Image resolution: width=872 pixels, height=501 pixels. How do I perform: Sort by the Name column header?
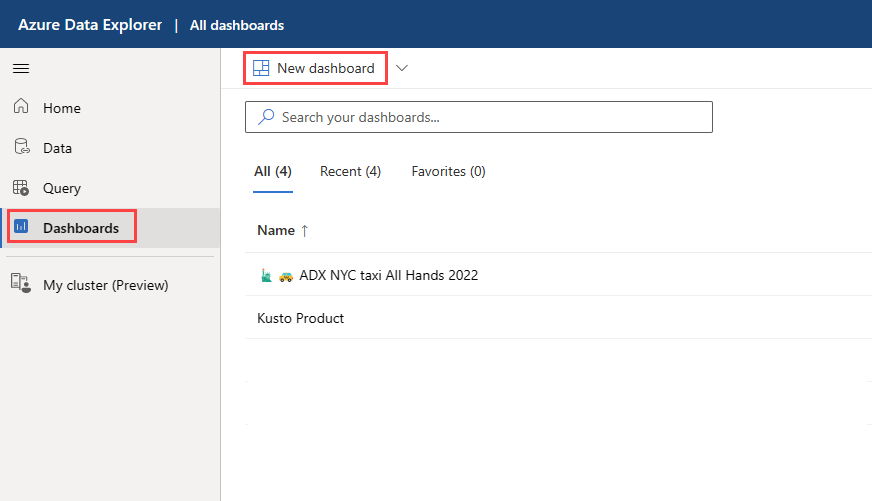(x=276, y=230)
